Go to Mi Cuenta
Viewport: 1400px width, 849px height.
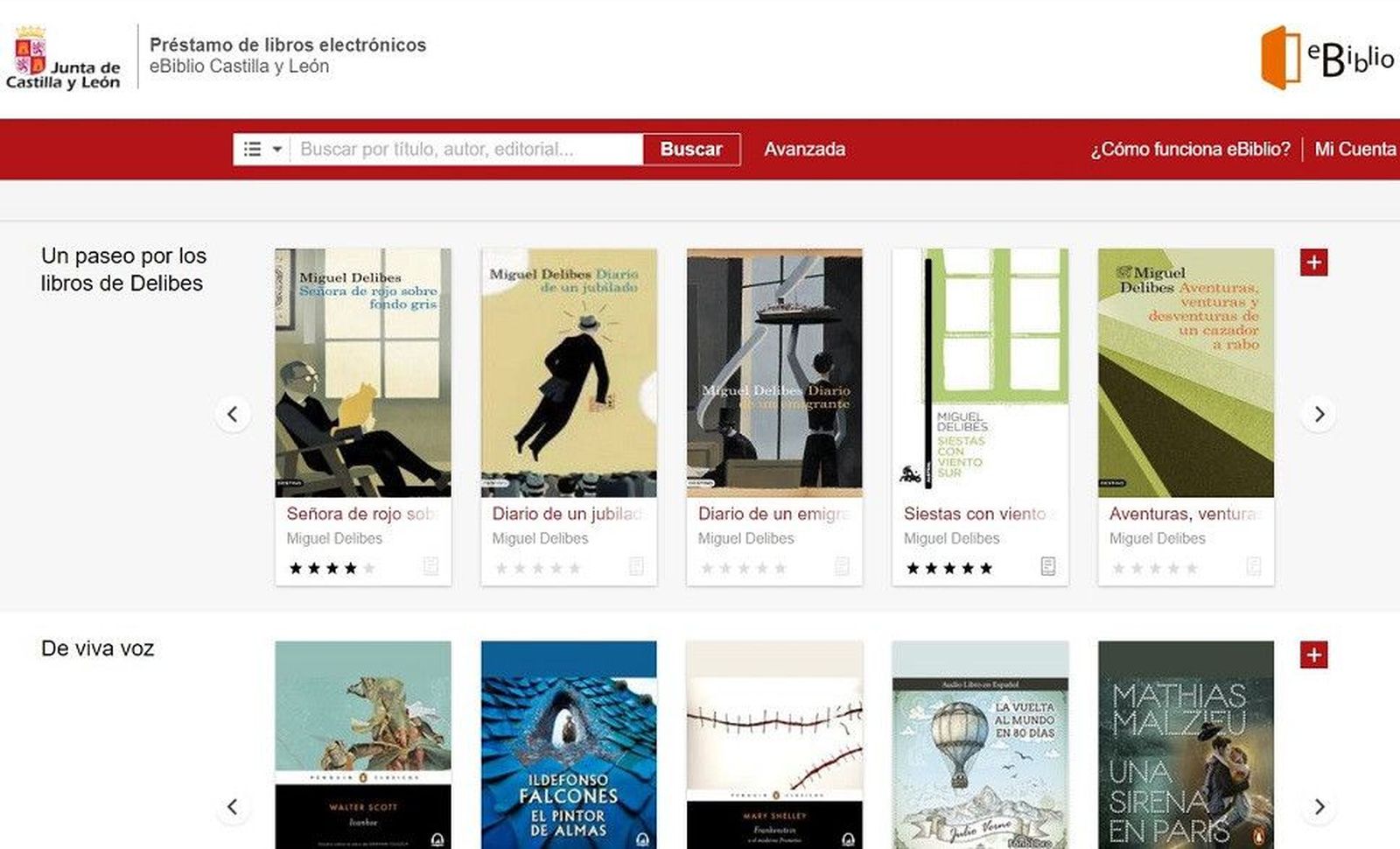coord(1354,150)
